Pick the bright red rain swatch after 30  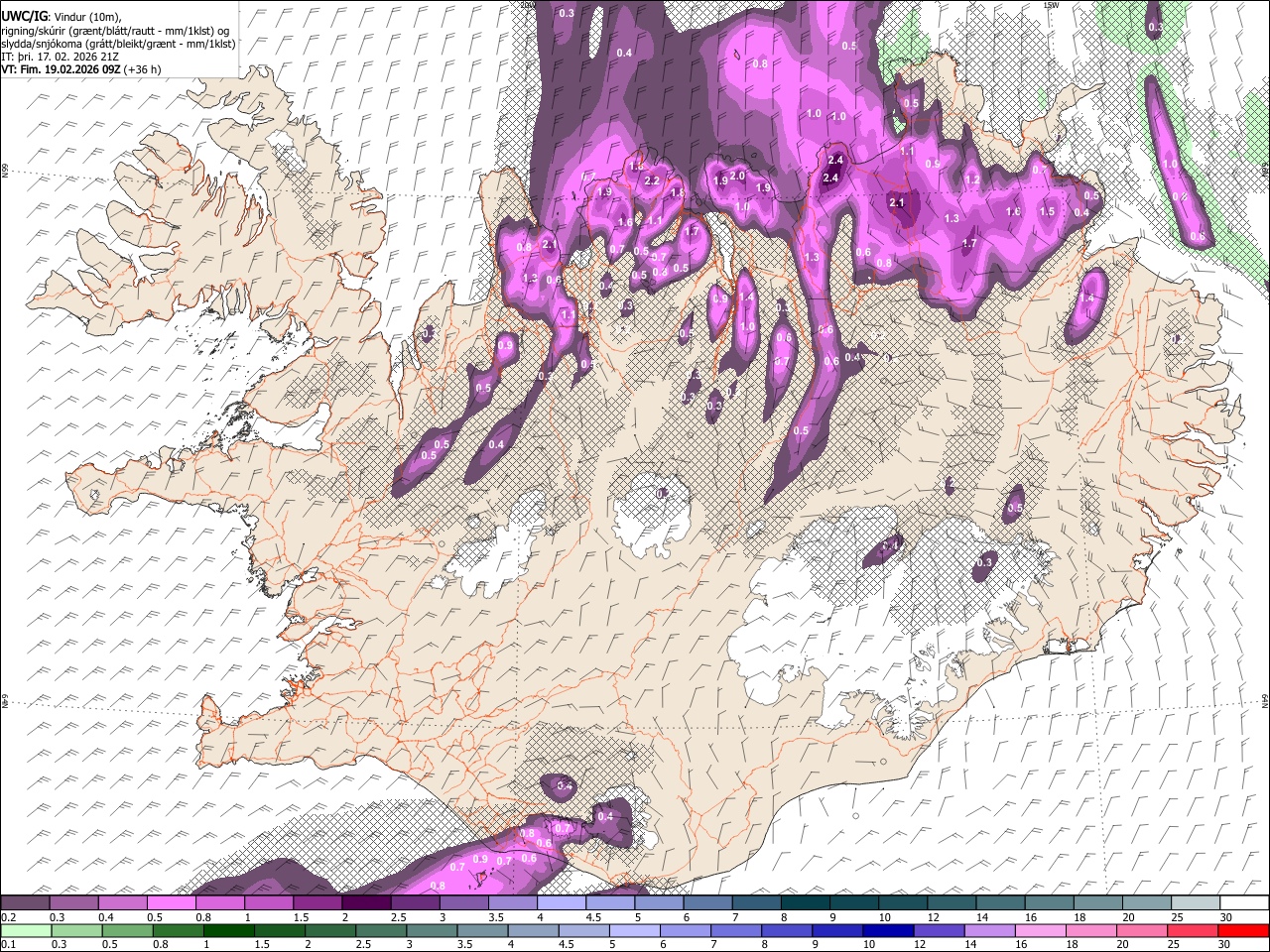click(x=1242, y=930)
